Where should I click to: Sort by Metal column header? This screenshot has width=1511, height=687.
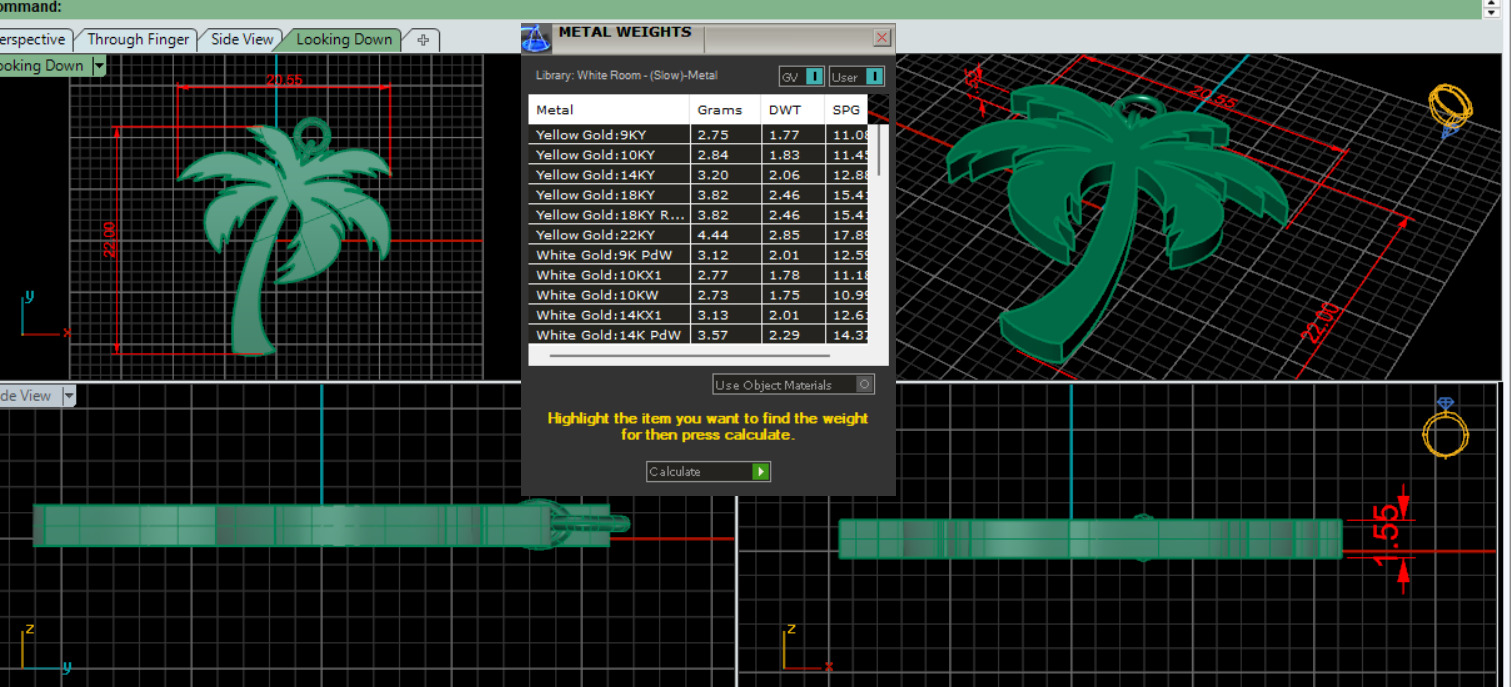pos(609,110)
